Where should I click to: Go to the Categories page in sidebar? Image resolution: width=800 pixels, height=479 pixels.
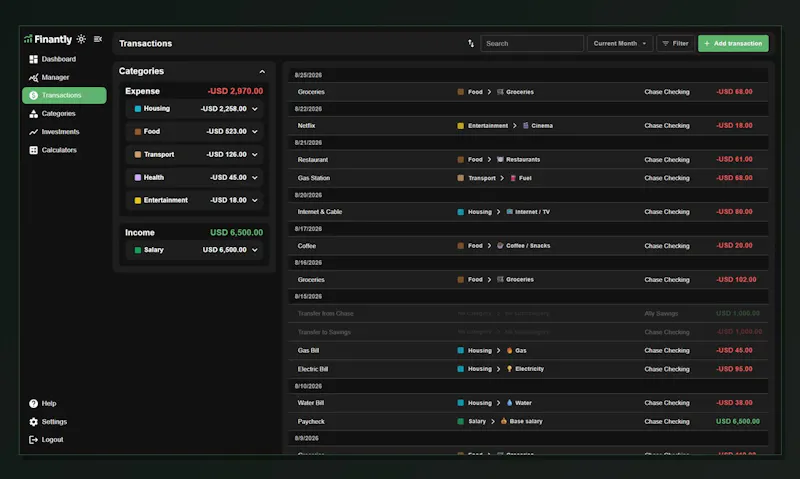pyautogui.click(x=58, y=114)
